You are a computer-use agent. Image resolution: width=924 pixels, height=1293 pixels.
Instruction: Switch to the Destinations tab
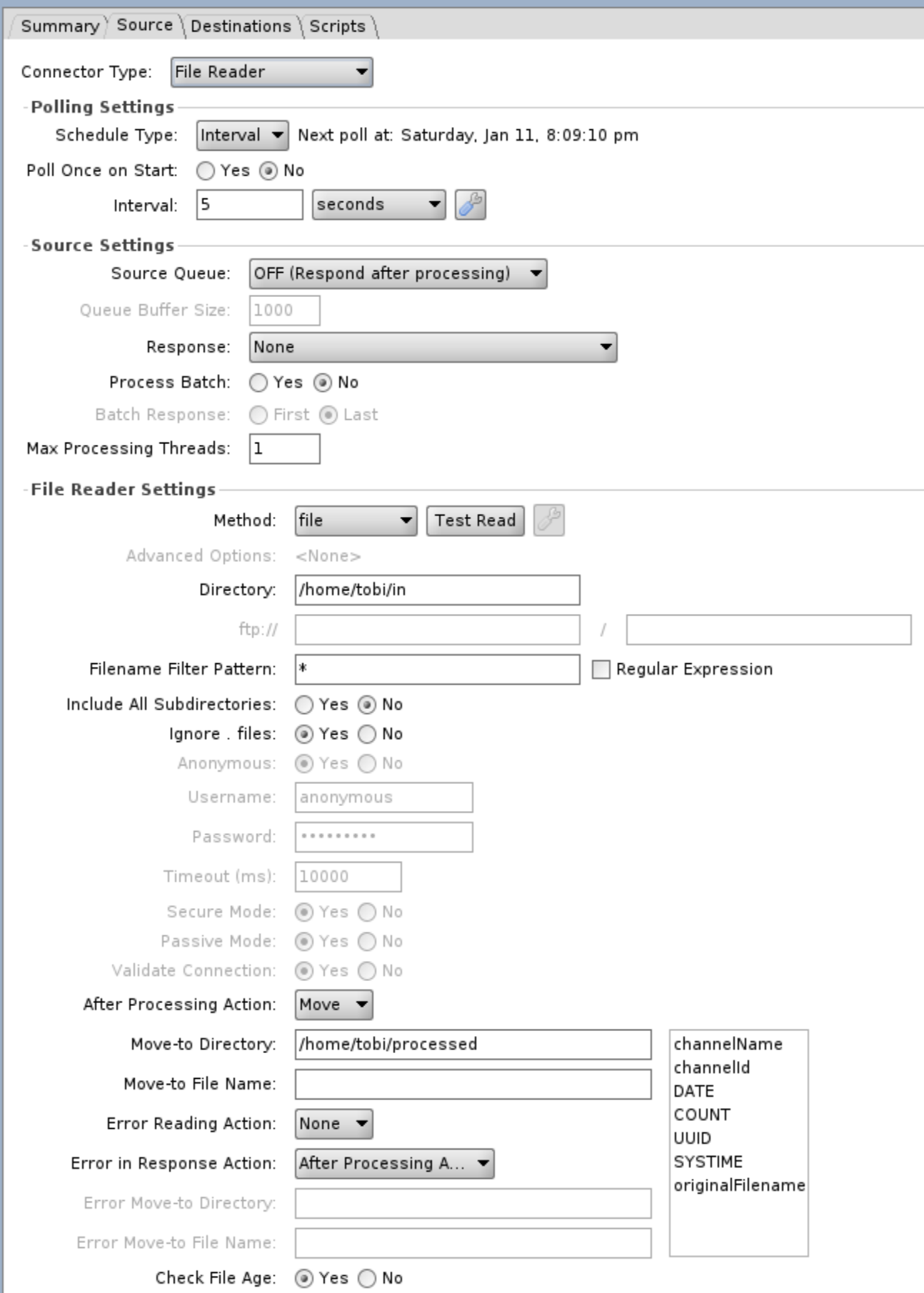click(241, 26)
